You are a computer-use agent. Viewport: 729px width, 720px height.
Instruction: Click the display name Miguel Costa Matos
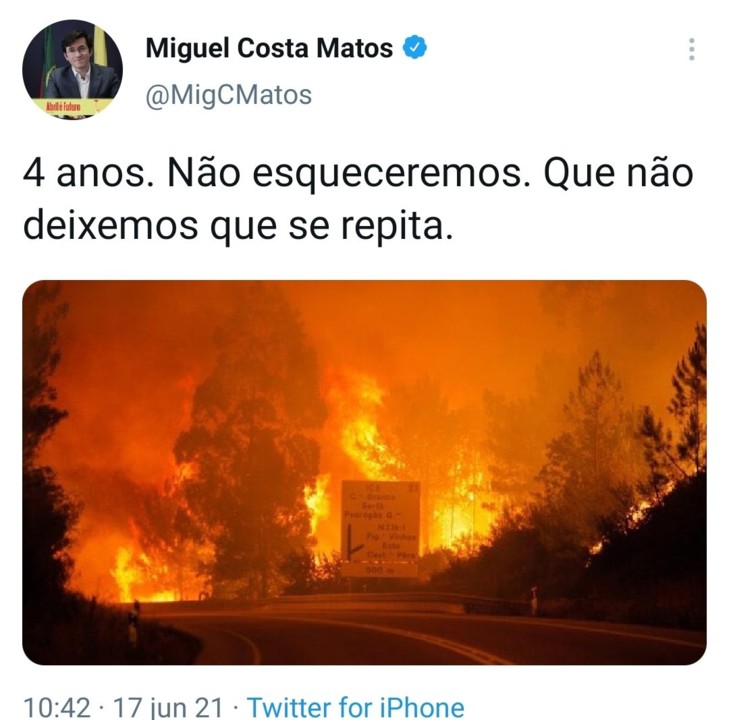click(269, 48)
